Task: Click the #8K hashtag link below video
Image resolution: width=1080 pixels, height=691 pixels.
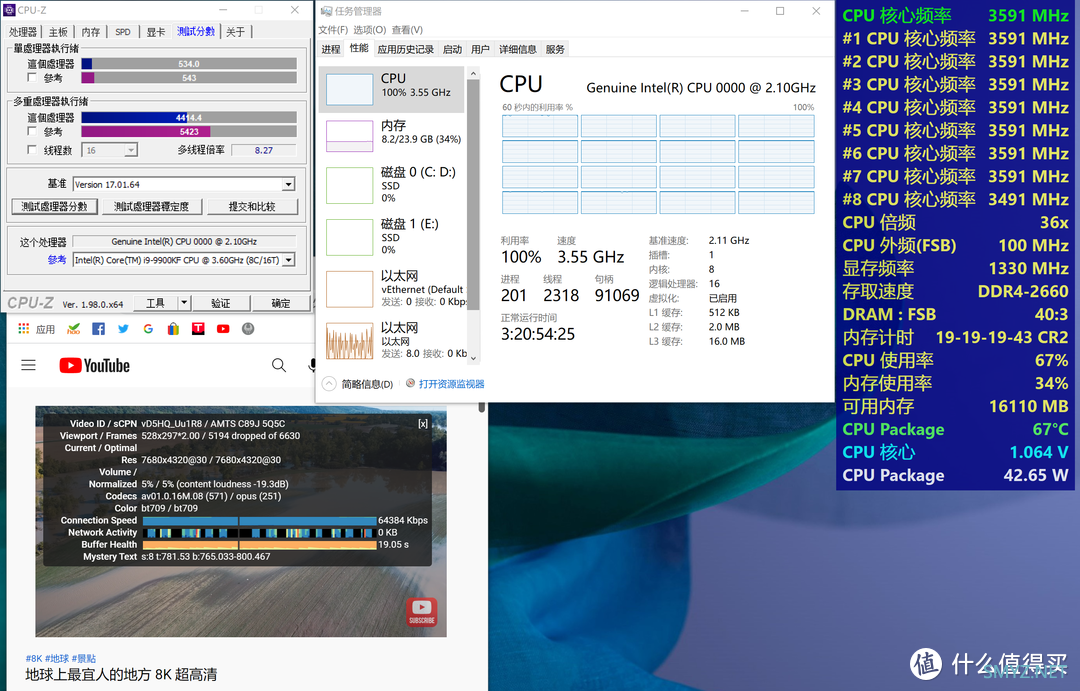Action: [x=34, y=659]
